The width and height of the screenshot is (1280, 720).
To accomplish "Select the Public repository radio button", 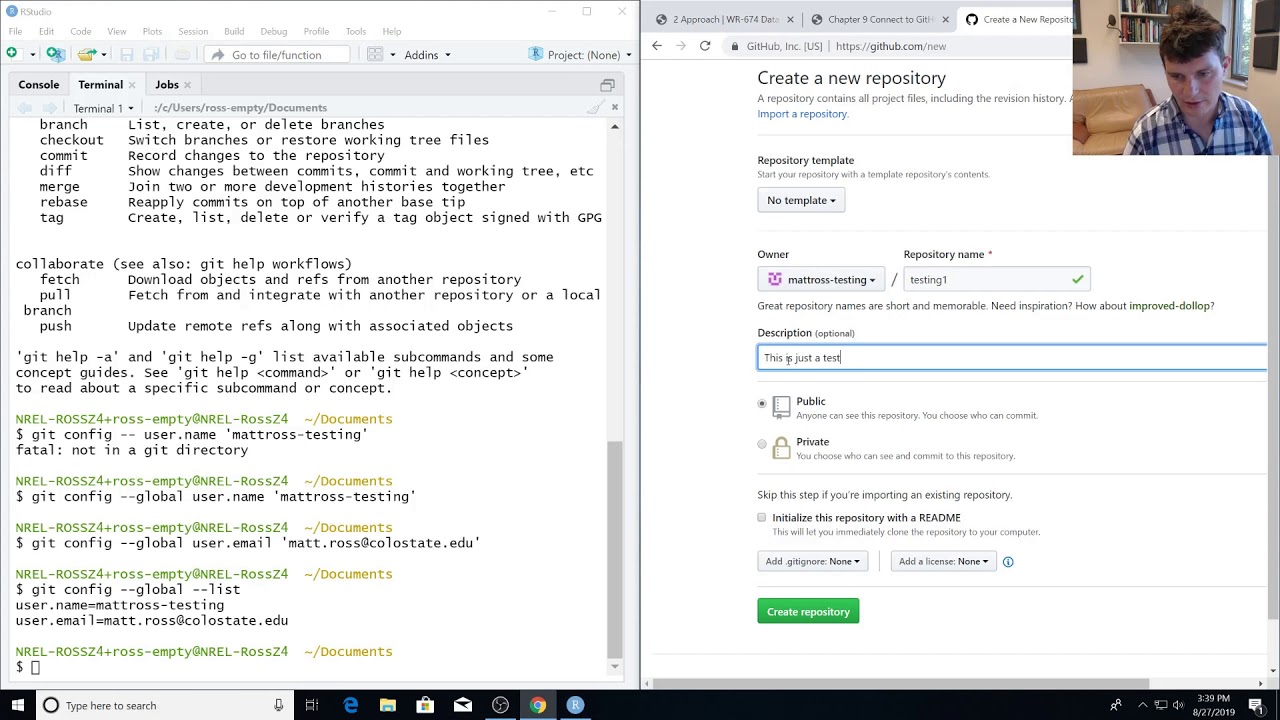I will pos(762,403).
